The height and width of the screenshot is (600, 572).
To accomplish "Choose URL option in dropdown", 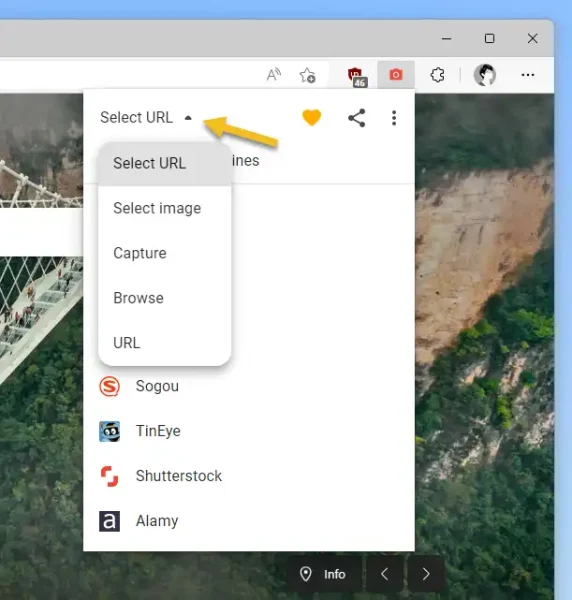I will [165, 343].
